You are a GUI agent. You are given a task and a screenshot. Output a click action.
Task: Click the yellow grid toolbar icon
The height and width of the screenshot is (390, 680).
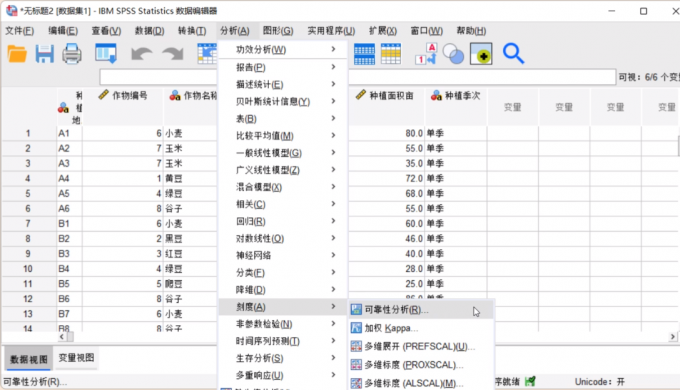click(x=391, y=54)
